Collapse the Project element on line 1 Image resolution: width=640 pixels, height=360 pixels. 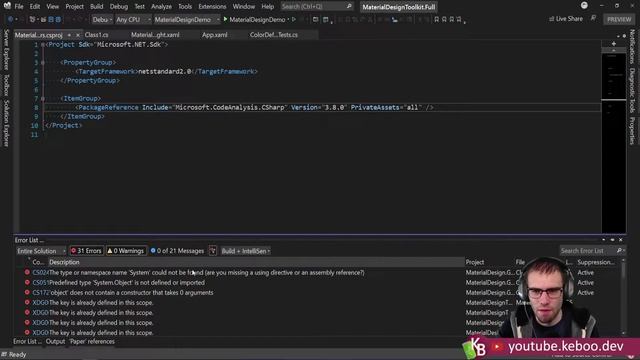click(x=43, y=44)
